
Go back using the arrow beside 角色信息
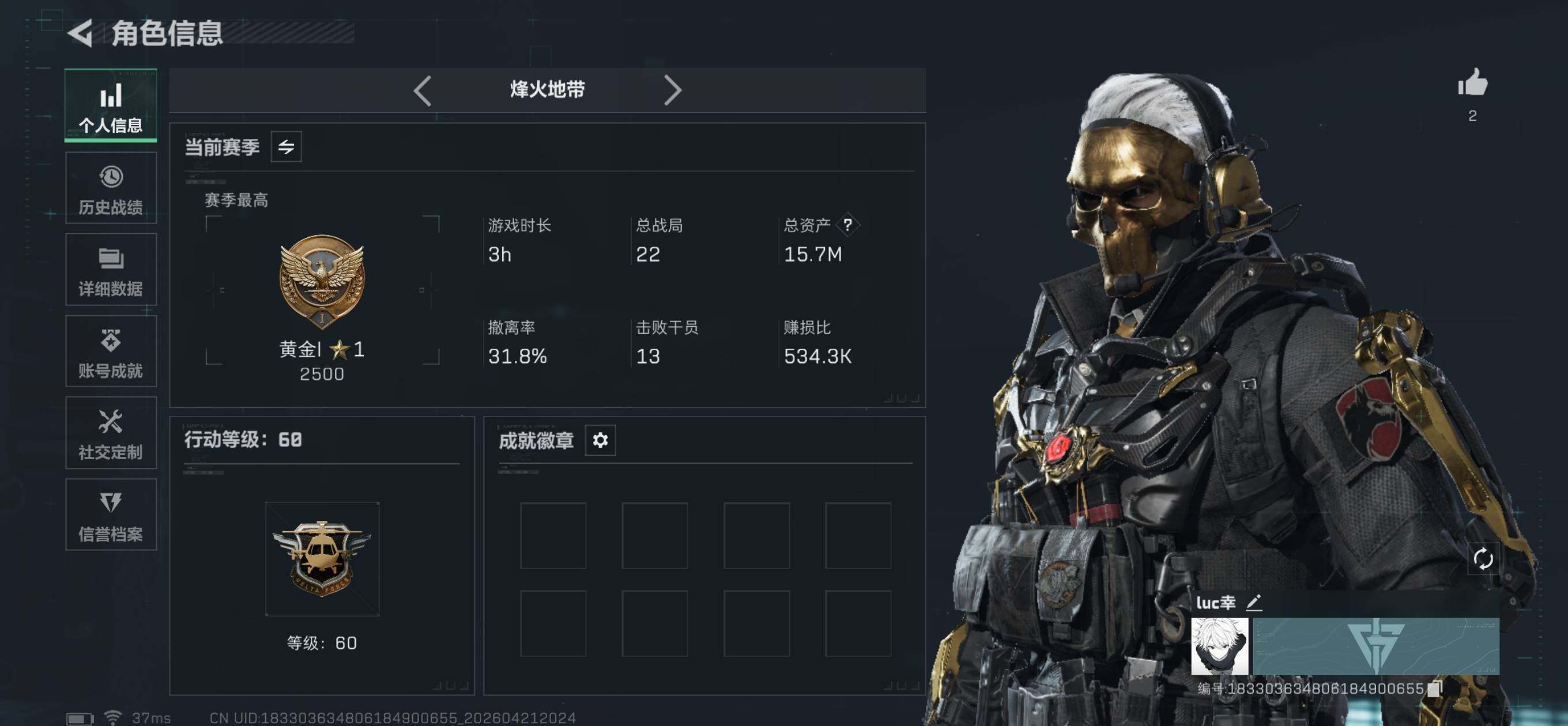point(80,32)
